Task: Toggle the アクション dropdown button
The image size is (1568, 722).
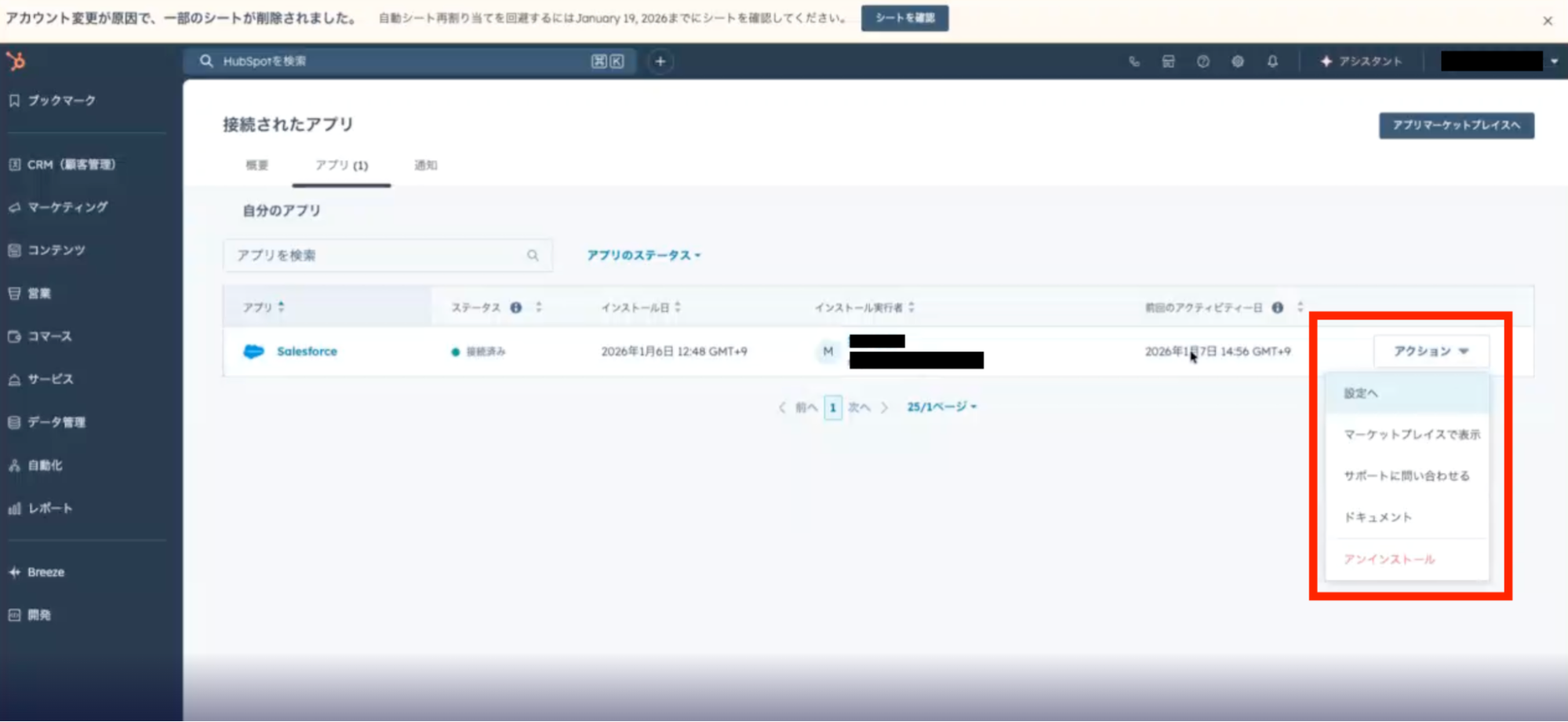Action: click(1431, 351)
